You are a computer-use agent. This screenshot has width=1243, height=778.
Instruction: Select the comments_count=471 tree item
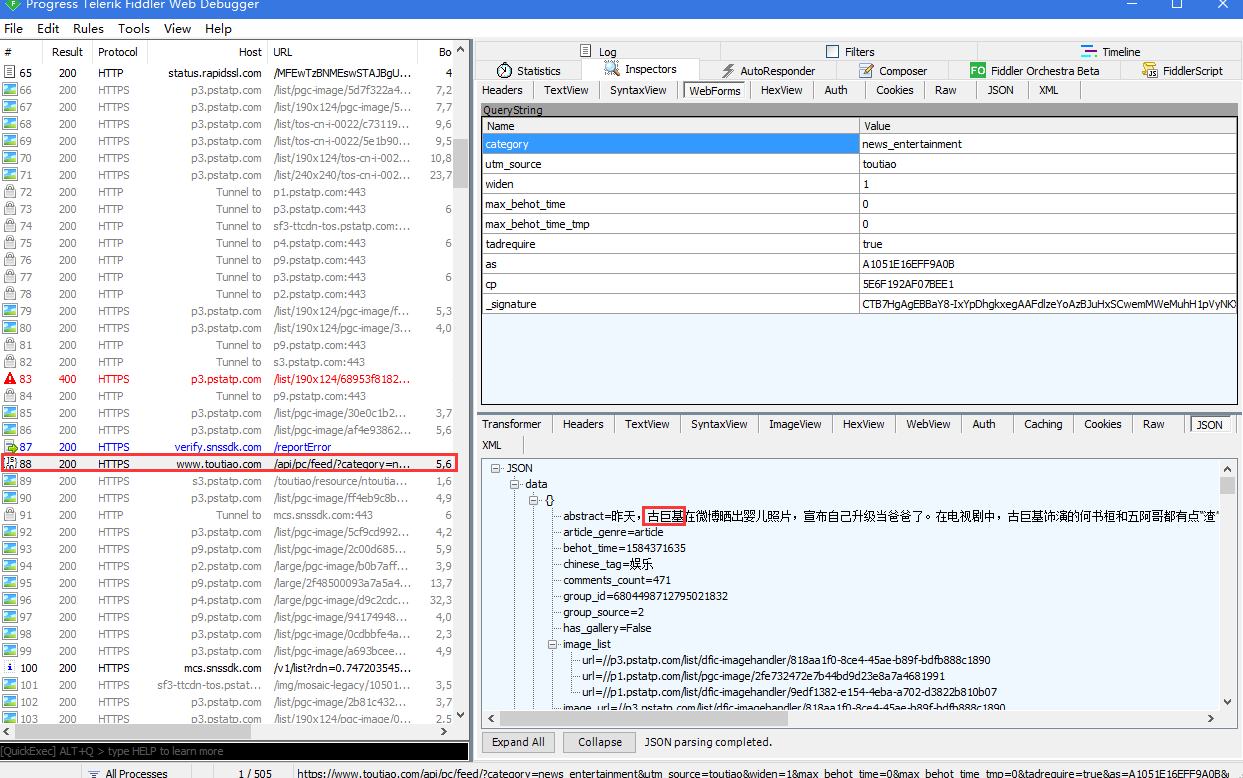[617, 580]
